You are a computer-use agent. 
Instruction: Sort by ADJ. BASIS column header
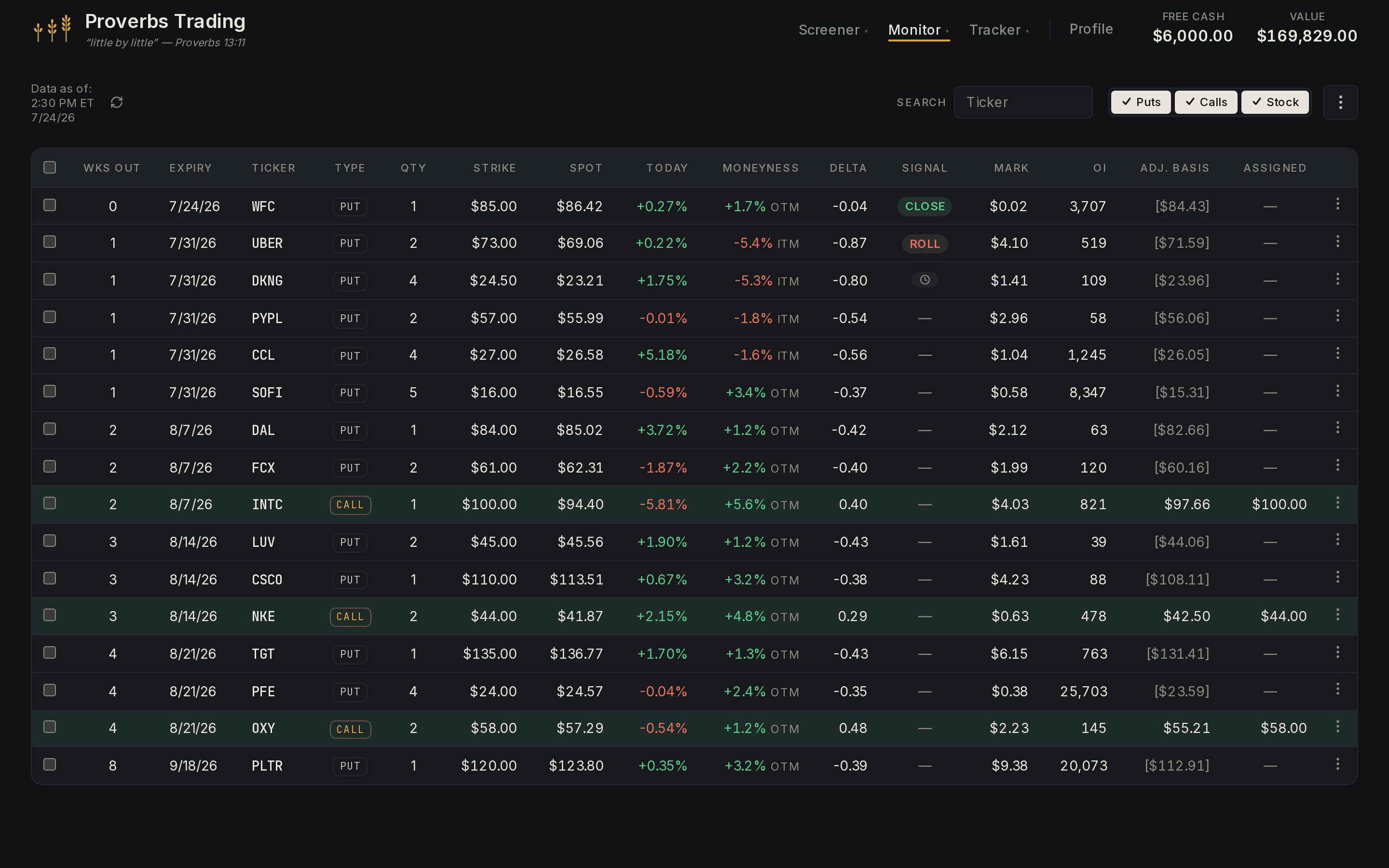click(1174, 168)
